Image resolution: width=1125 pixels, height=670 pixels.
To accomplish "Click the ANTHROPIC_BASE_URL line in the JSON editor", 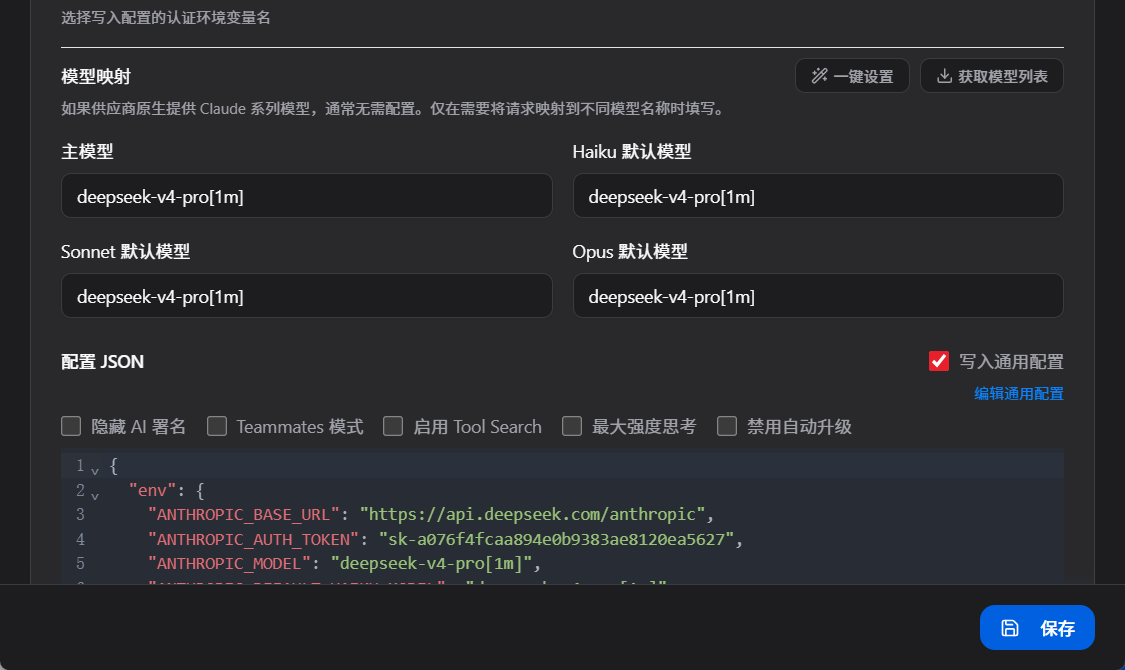I will click(x=431, y=514).
